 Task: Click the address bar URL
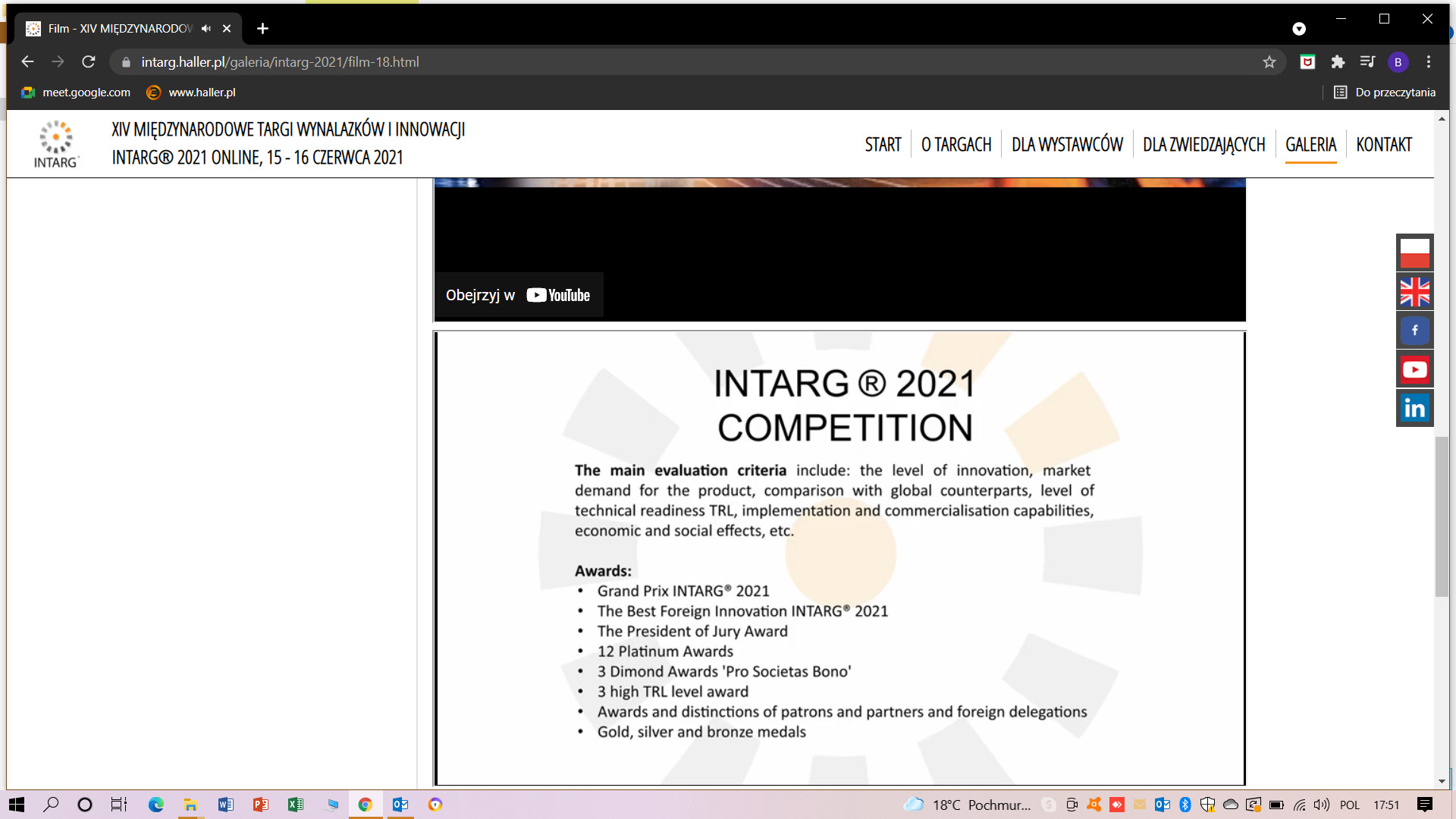[280, 62]
